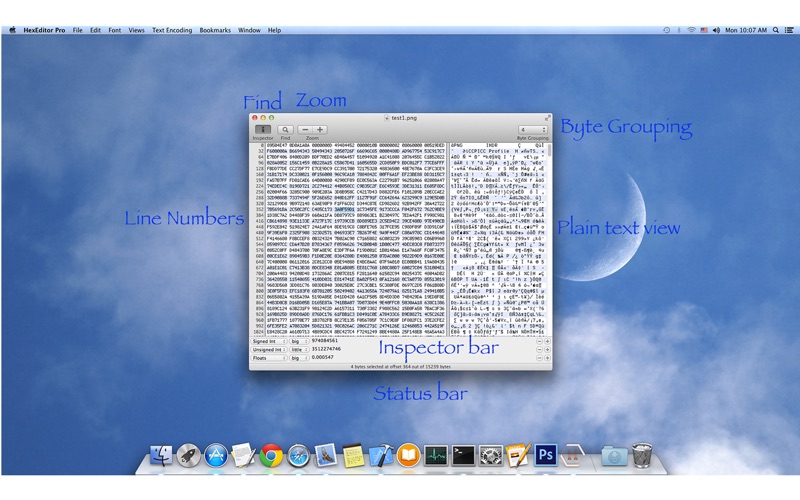Open System Preferences from the dock
The image size is (800, 500).
[x=490, y=455]
